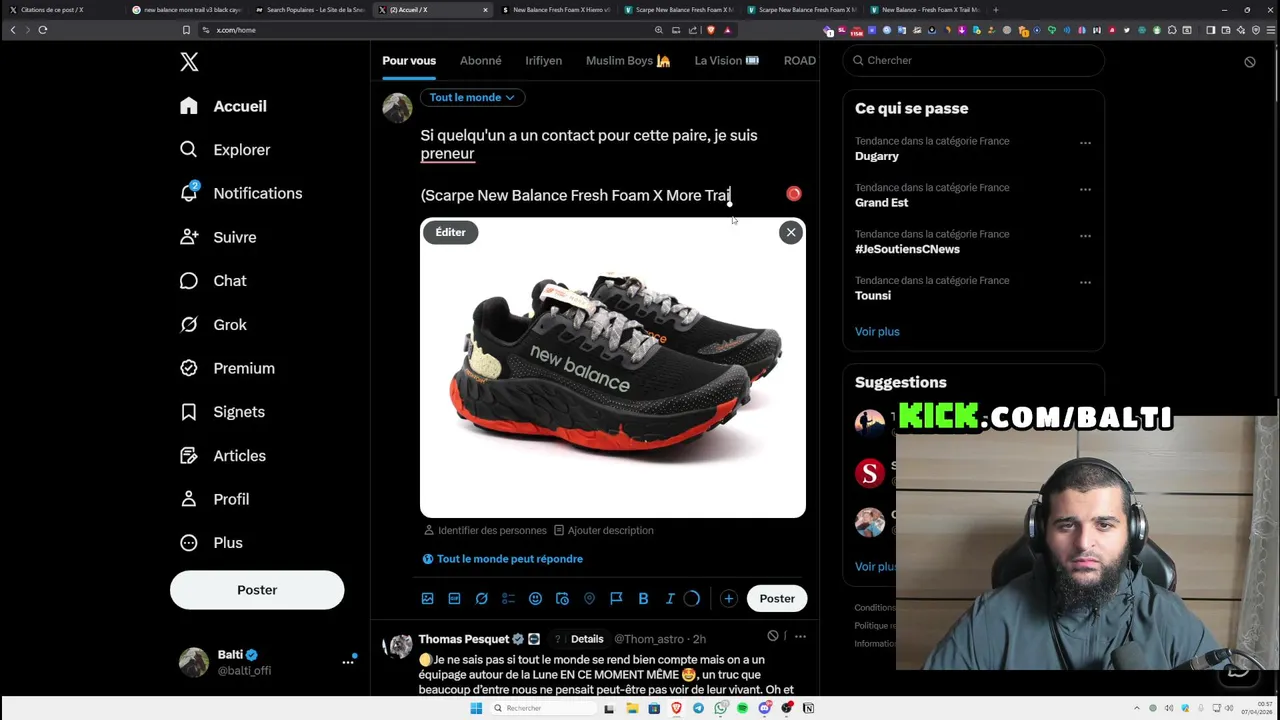
Task: Open Windows Start menu
Action: coord(476,708)
